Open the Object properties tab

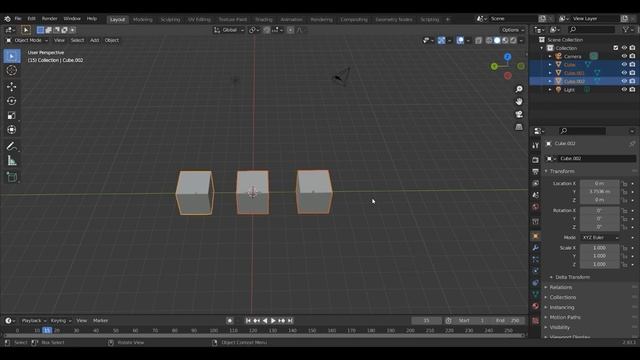(x=536, y=236)
